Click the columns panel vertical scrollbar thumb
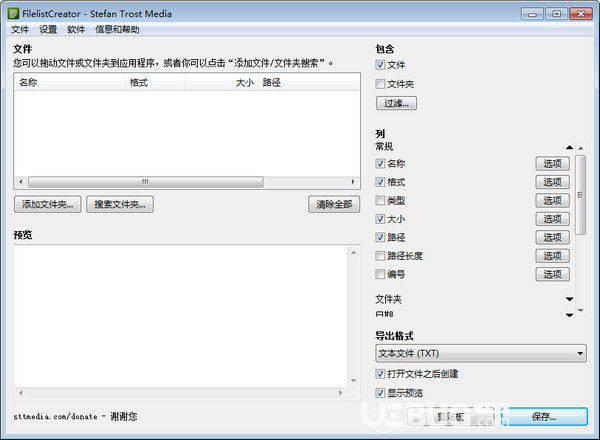 (580, 195)
